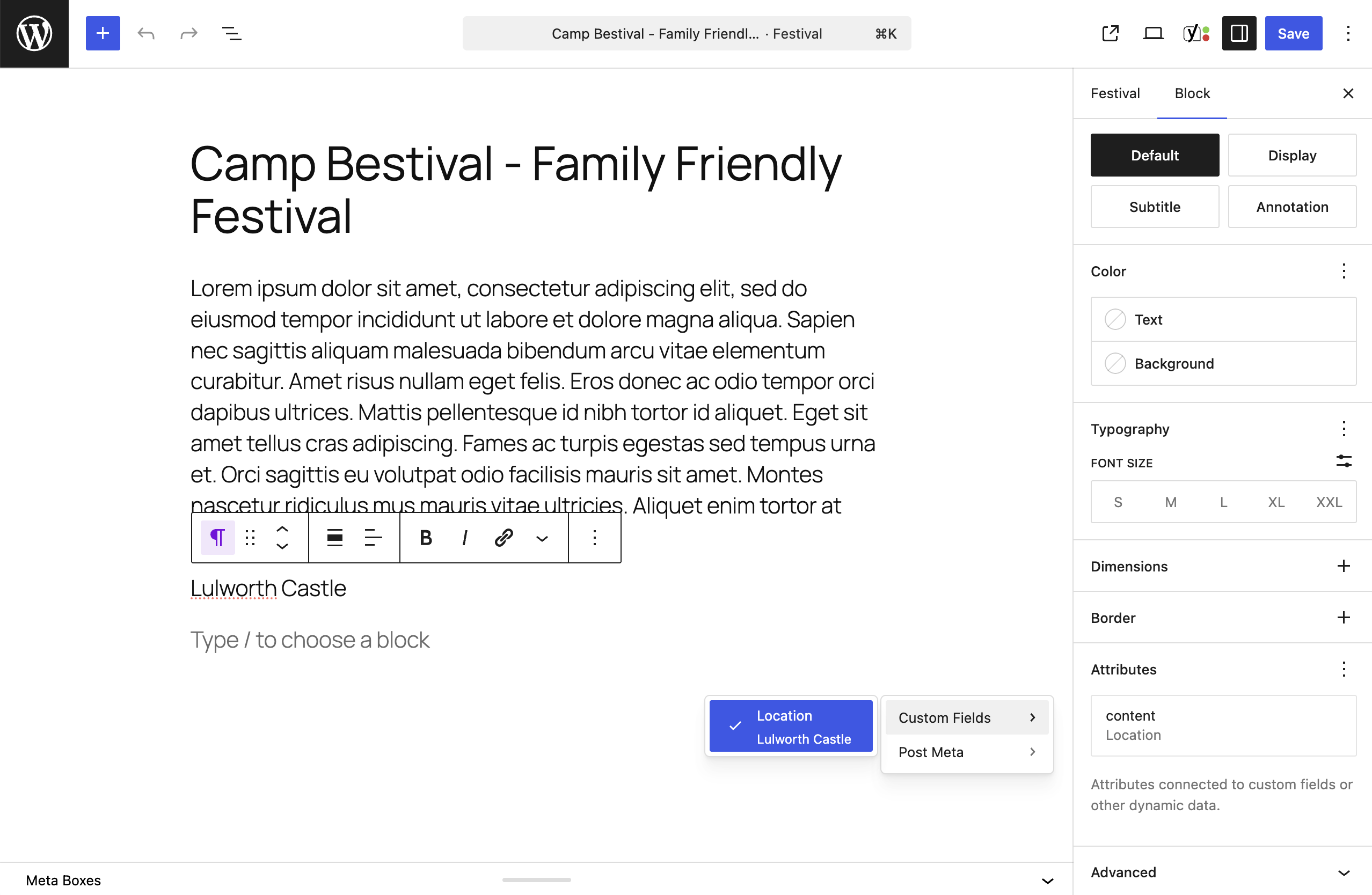Open the Yoast SEO panel icon
The height and width of the screenshot is (895, 1372).
pos(1196,33)
